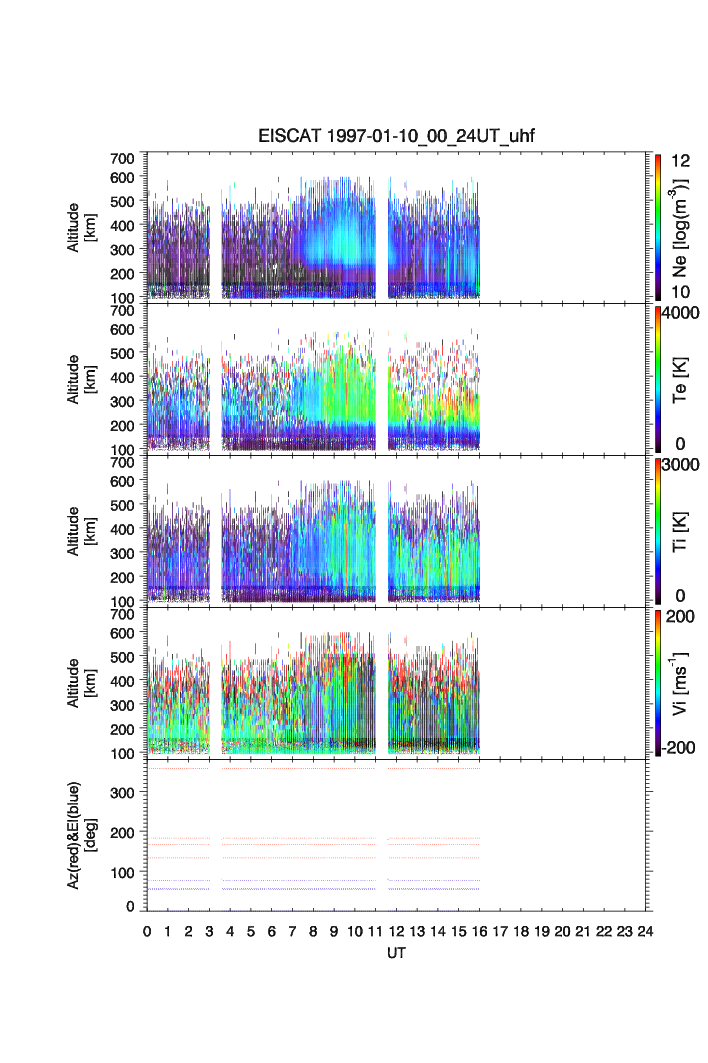This screenshot has height=1063, width=708.
Task: Click hour 3 on the UT axis
Action: tap(210, 931)
